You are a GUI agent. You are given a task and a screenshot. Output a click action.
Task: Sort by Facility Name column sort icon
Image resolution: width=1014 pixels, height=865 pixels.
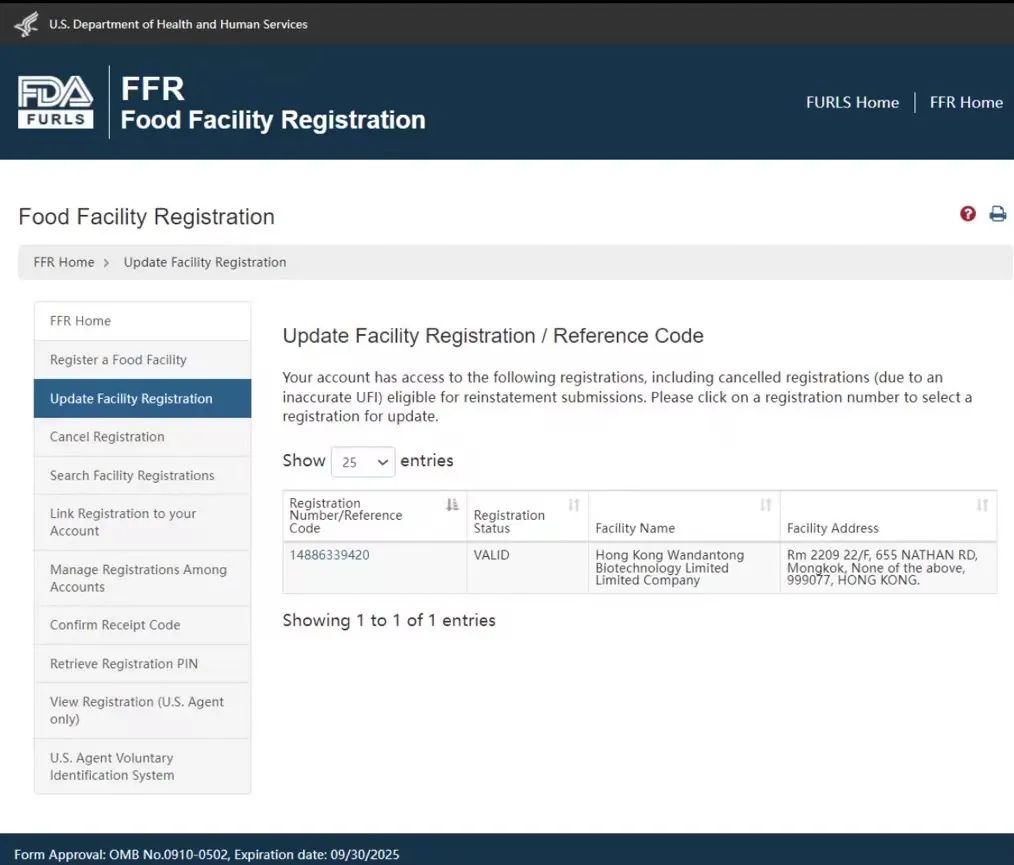(766, 504)
